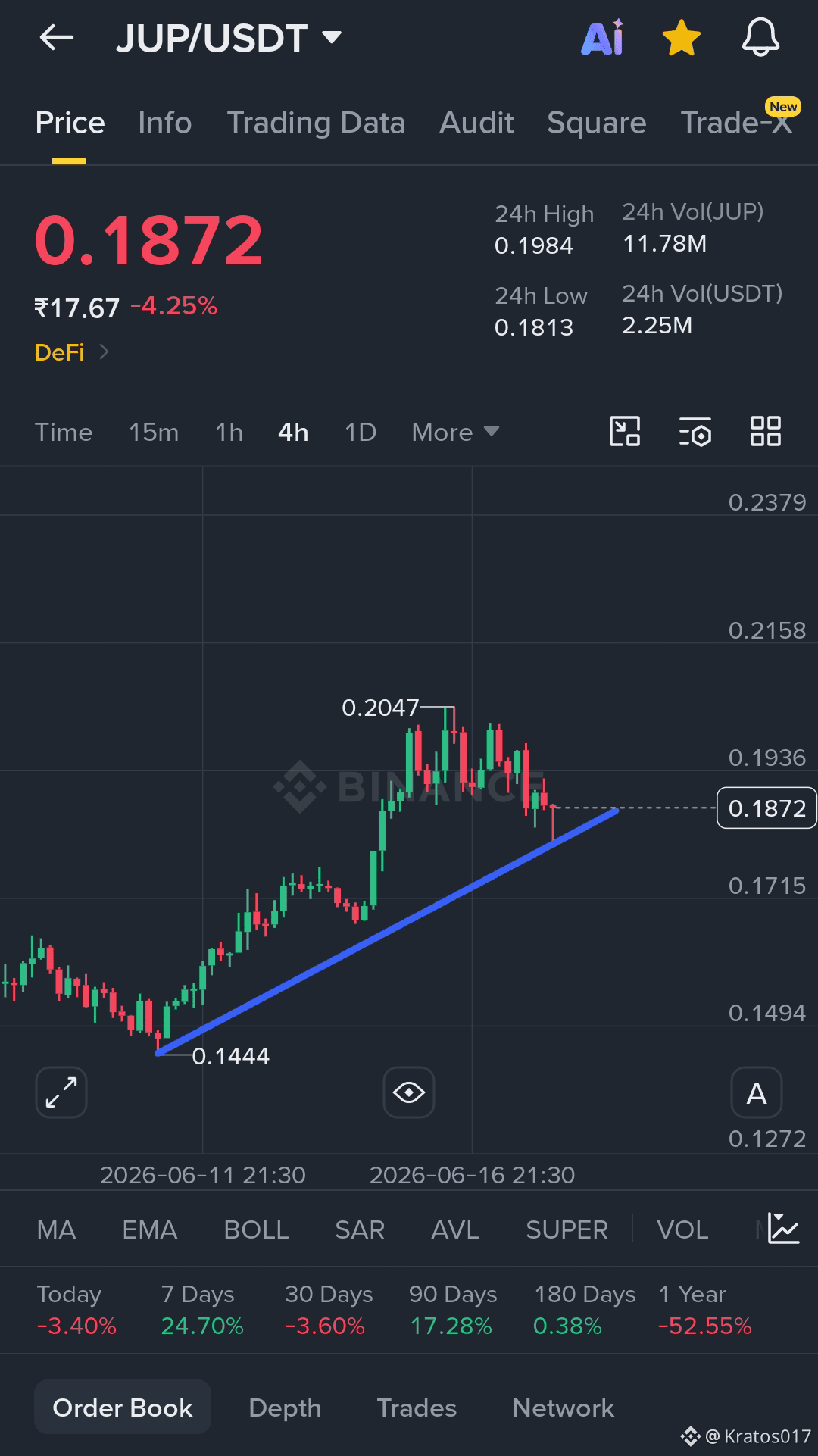This screenshot has height=1456, width=818.
Task: Click the blue trendline on chart
Action: [x=387, y=932]
